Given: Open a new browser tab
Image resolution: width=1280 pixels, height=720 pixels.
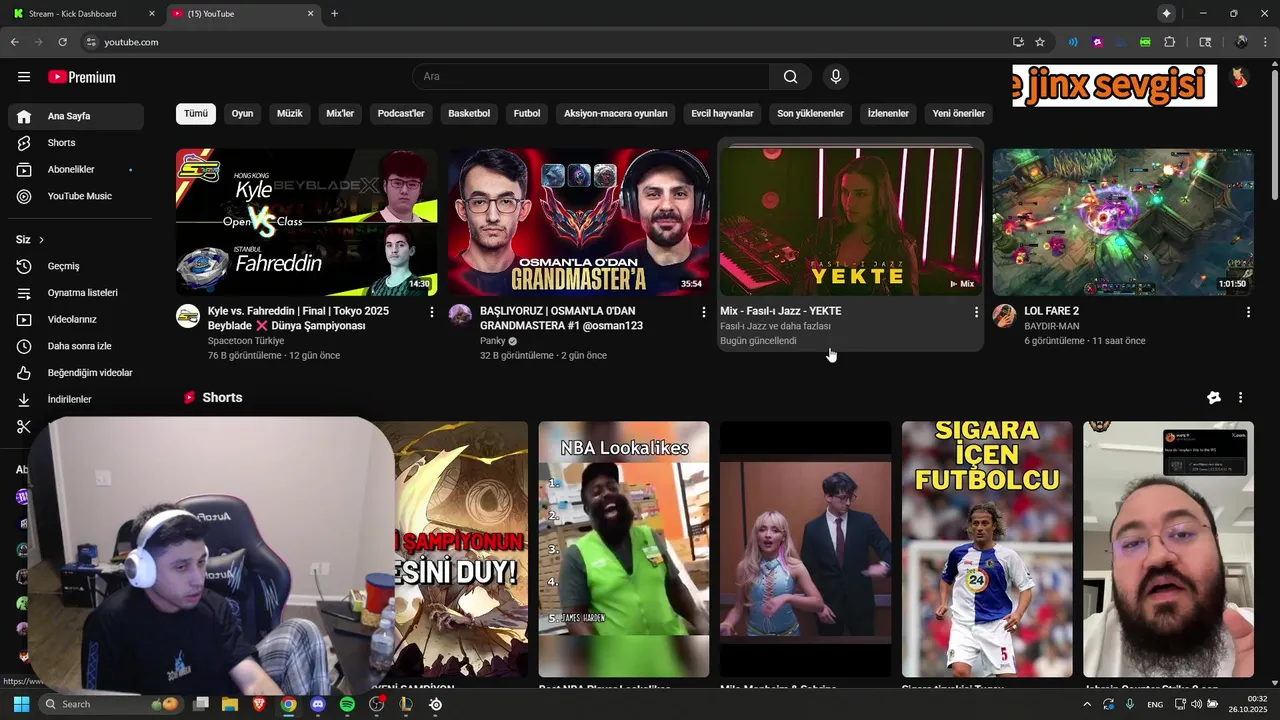Looking at the screenshot, I should click(x=334, y=14).
